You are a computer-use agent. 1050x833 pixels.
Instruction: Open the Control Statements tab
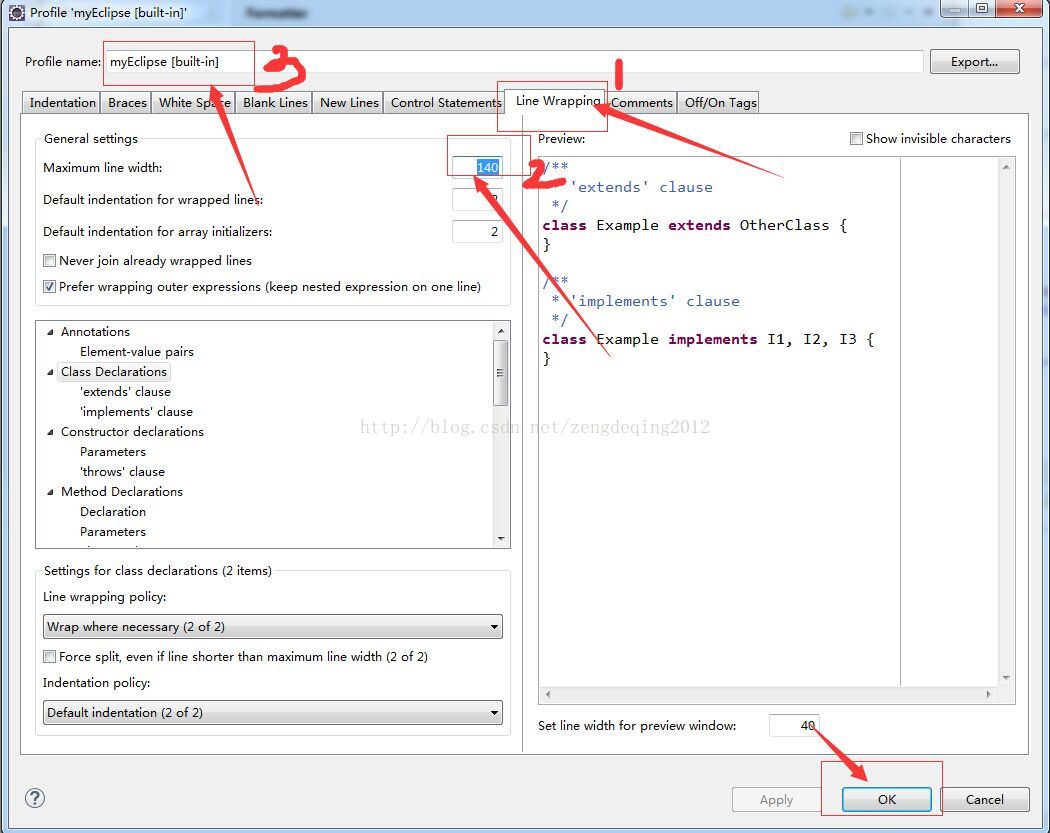pyautogui.click(x=446, y=102)
